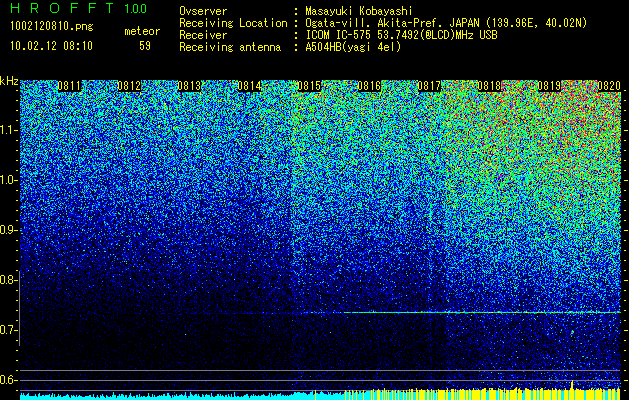Click the Receiving Location value Ogata-vill. Akita-Pref.
Screen dimensions: 629x400
pyautogui.click(x=376, y=23)
